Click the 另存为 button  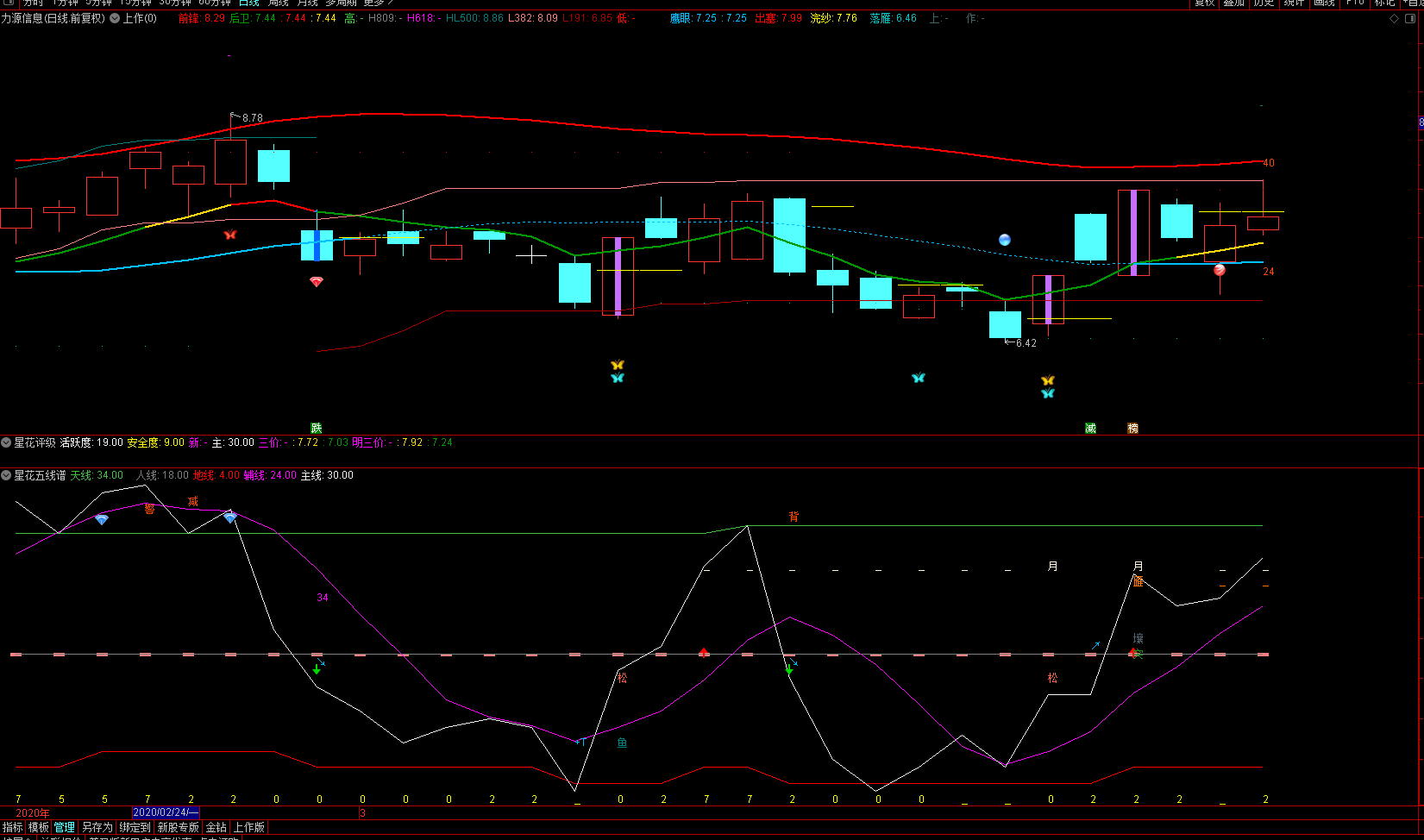[97, 827]
